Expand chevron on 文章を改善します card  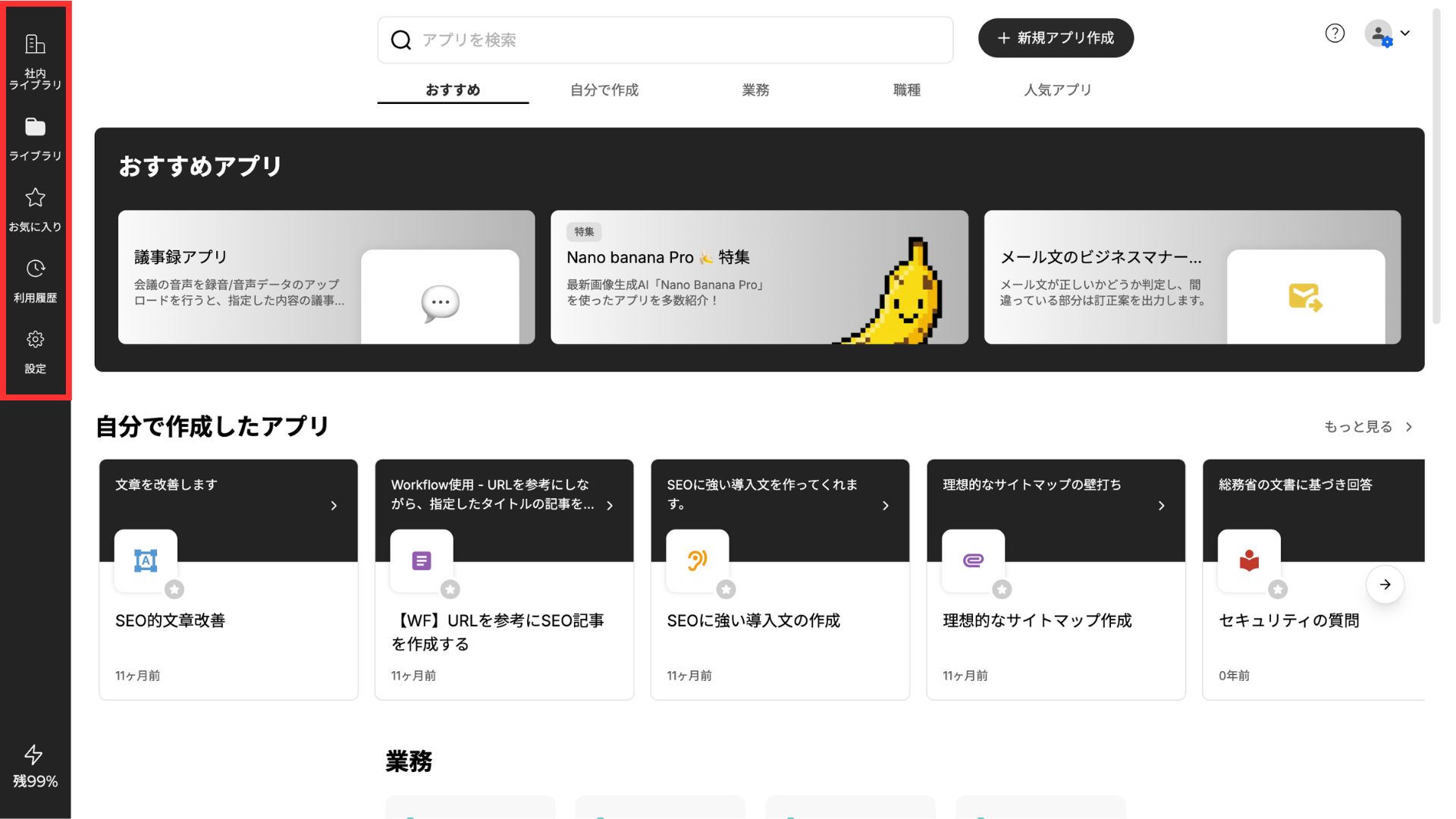point(334,506)
